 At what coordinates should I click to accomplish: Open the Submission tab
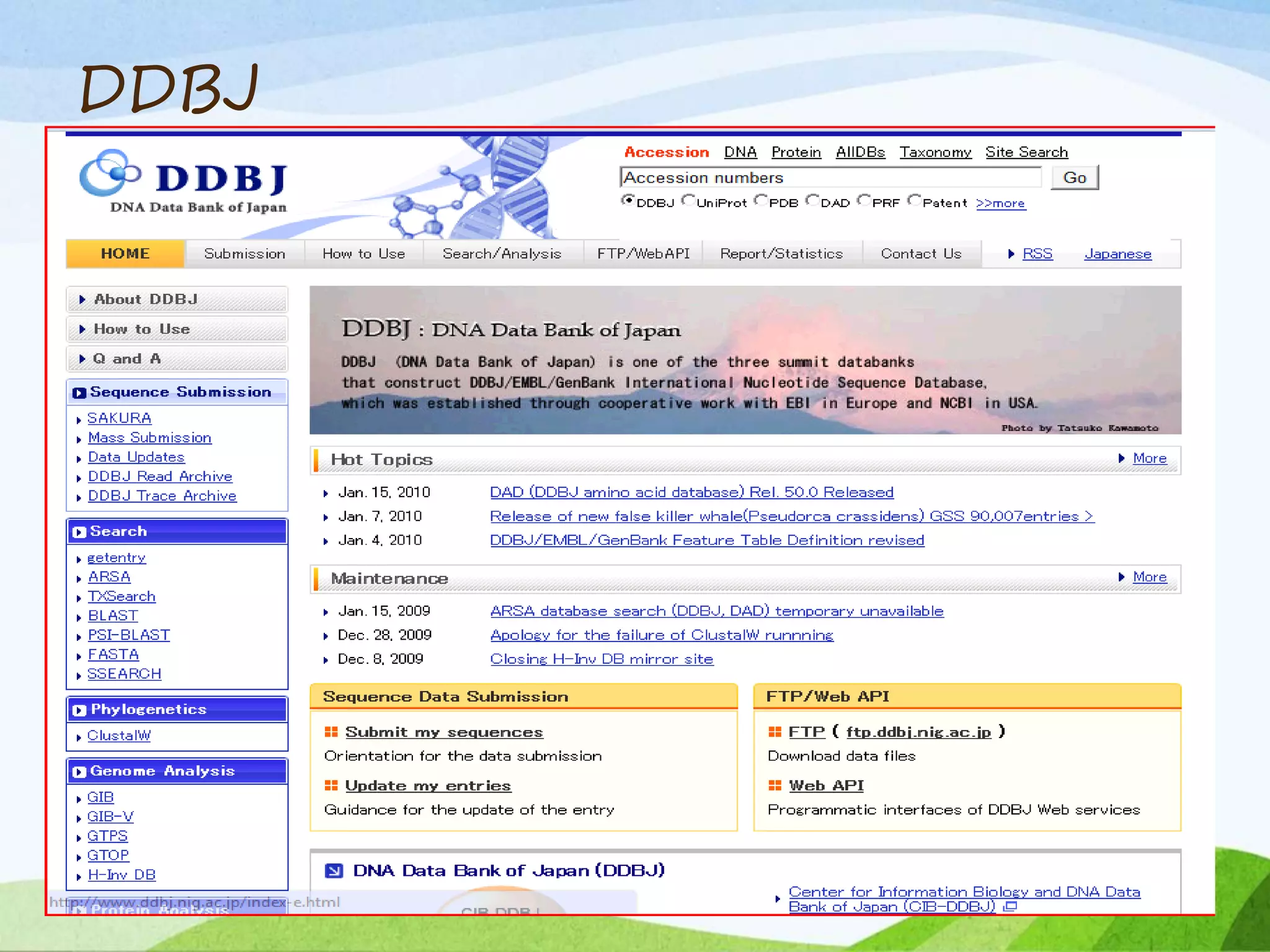245,253
